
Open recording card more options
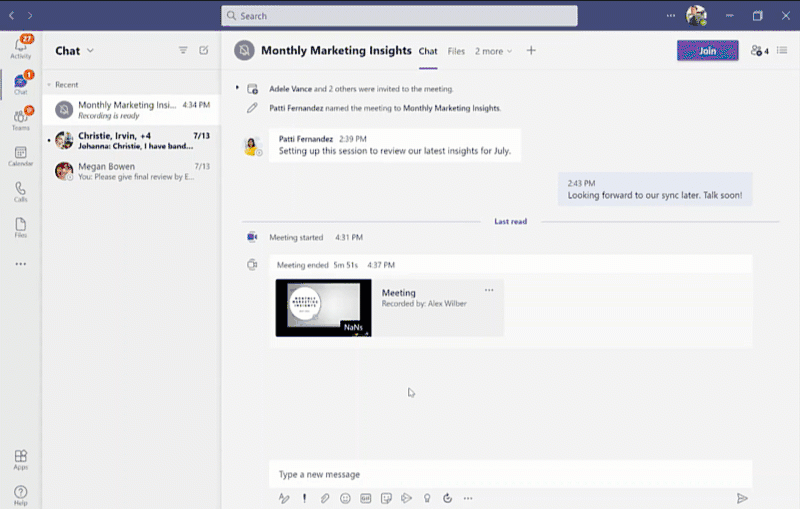tap(489, 290)
